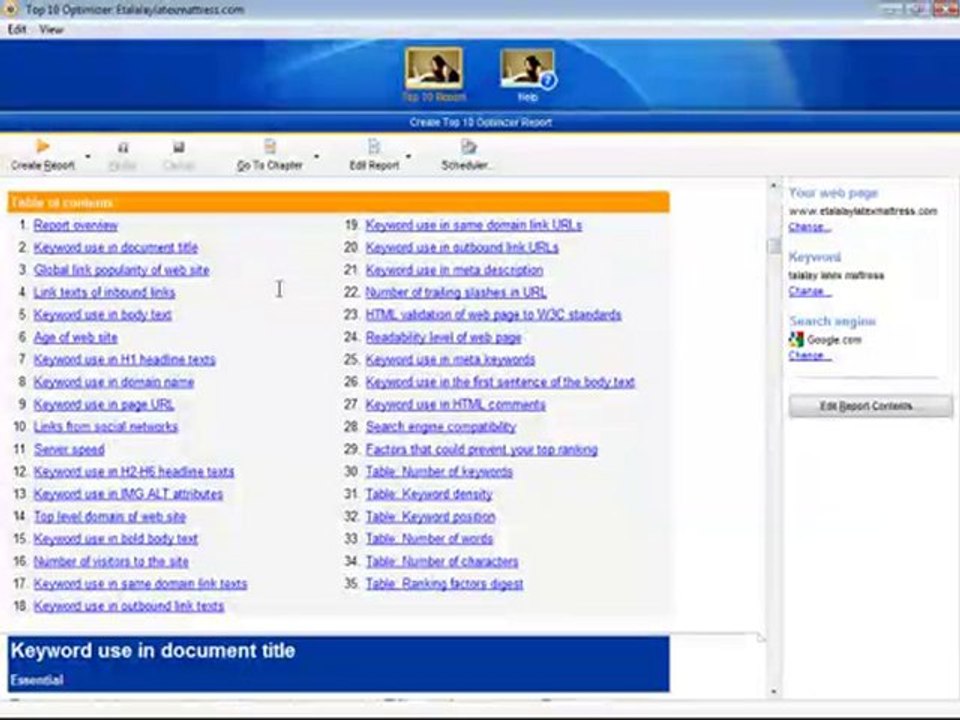
Task: Open Keyword use in document title link
Action: [116, 247]
